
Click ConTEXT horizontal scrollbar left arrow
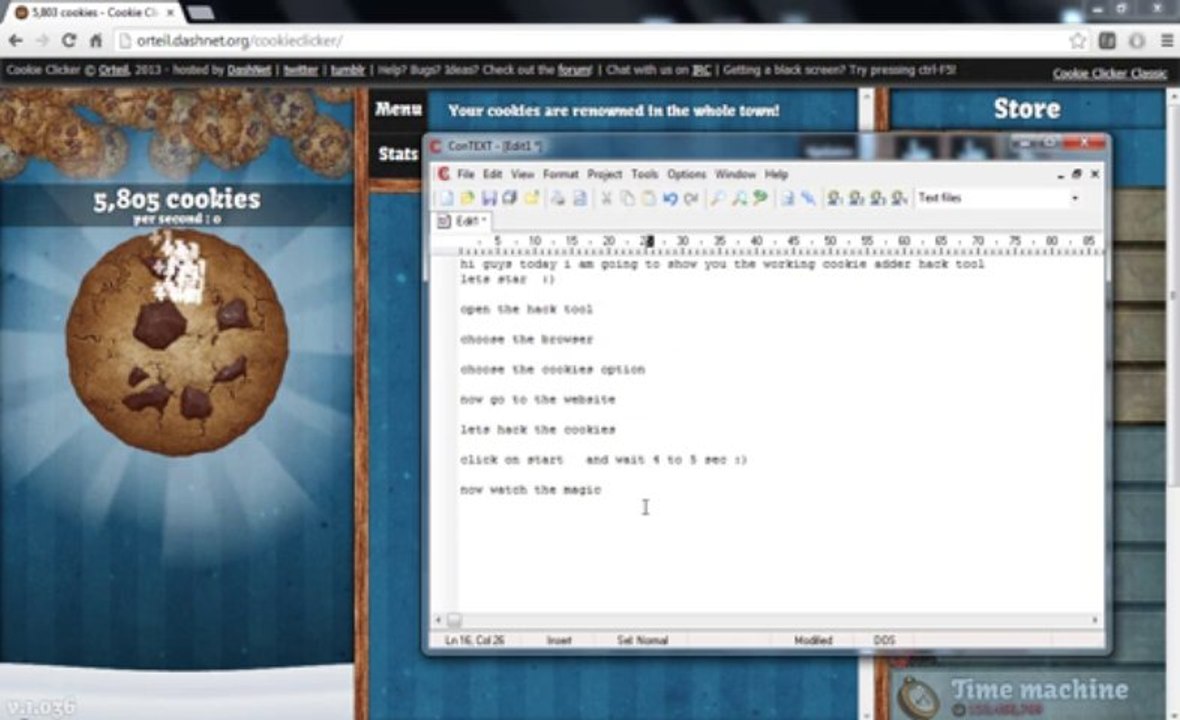(439, 620)
